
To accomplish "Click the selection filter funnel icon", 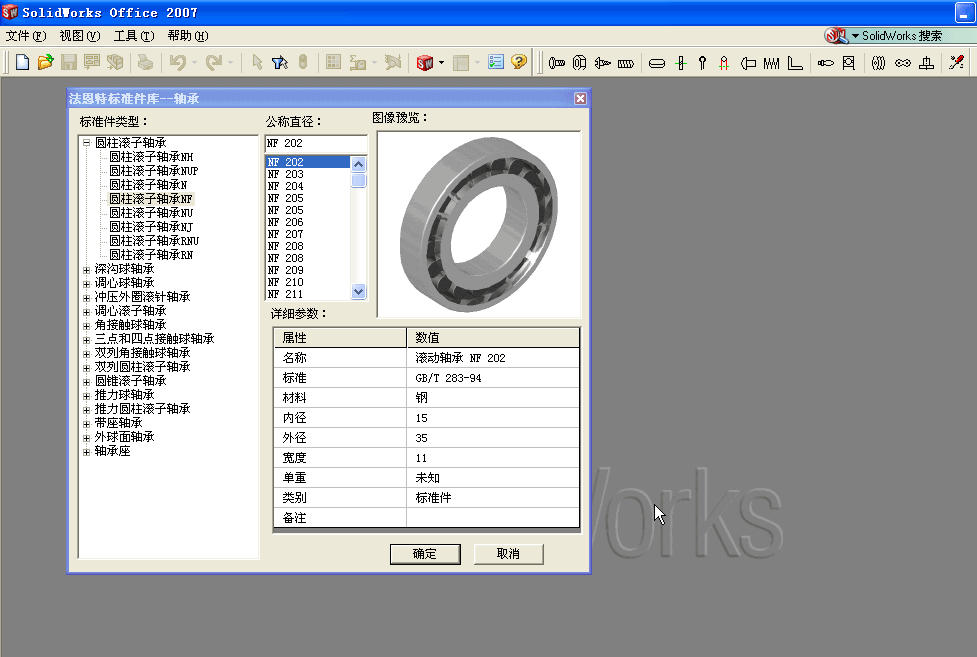I will [280, 62].
